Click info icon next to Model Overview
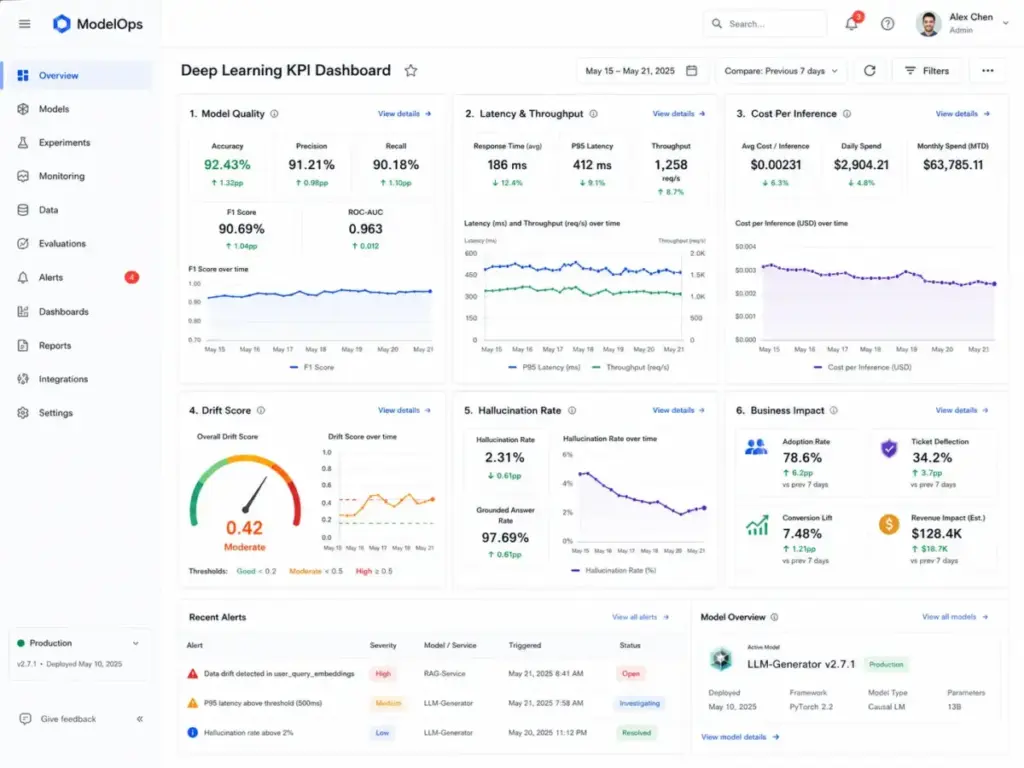 click(775, 617)
